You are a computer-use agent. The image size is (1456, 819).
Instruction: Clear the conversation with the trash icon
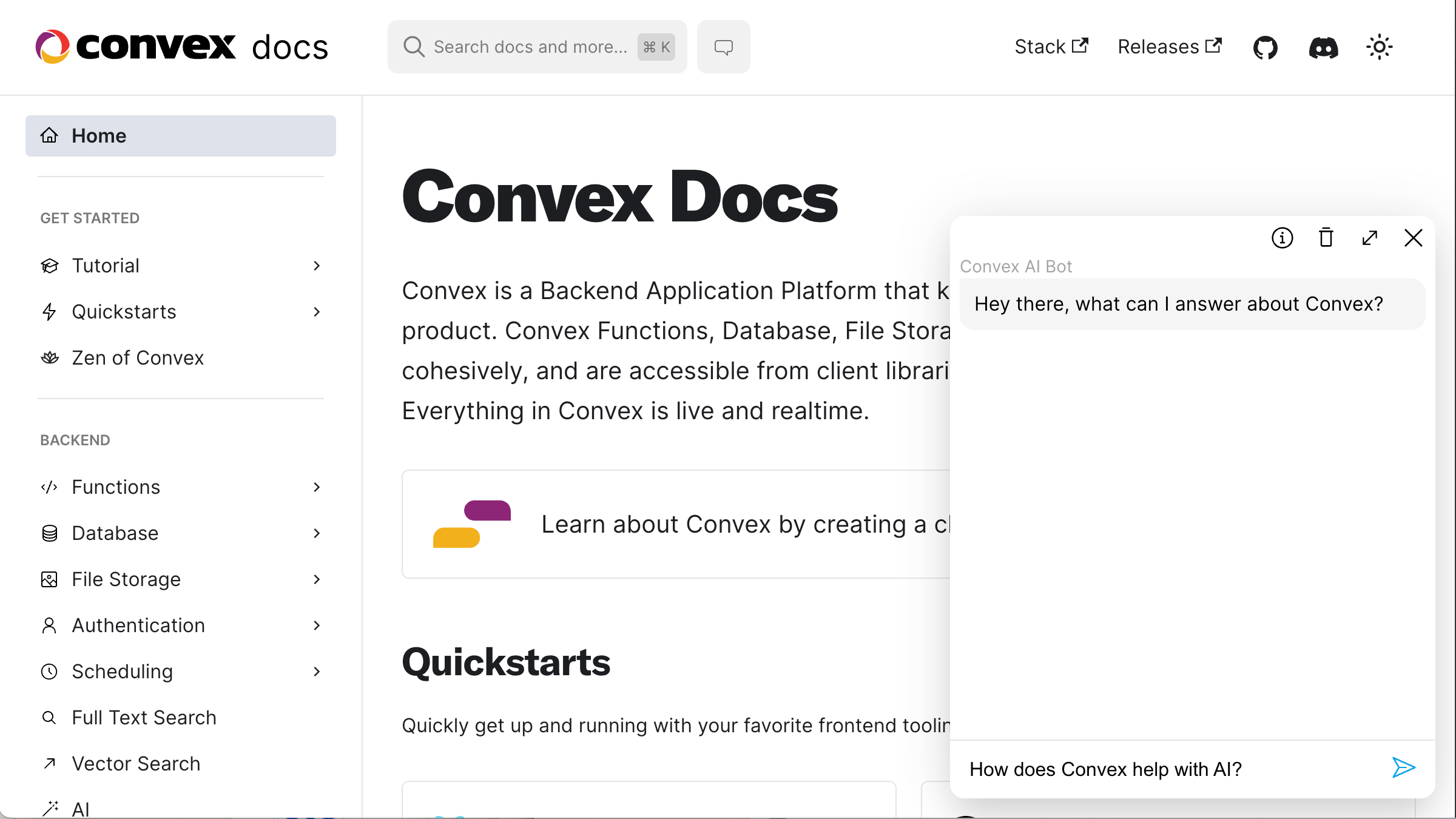point(1326,238)
